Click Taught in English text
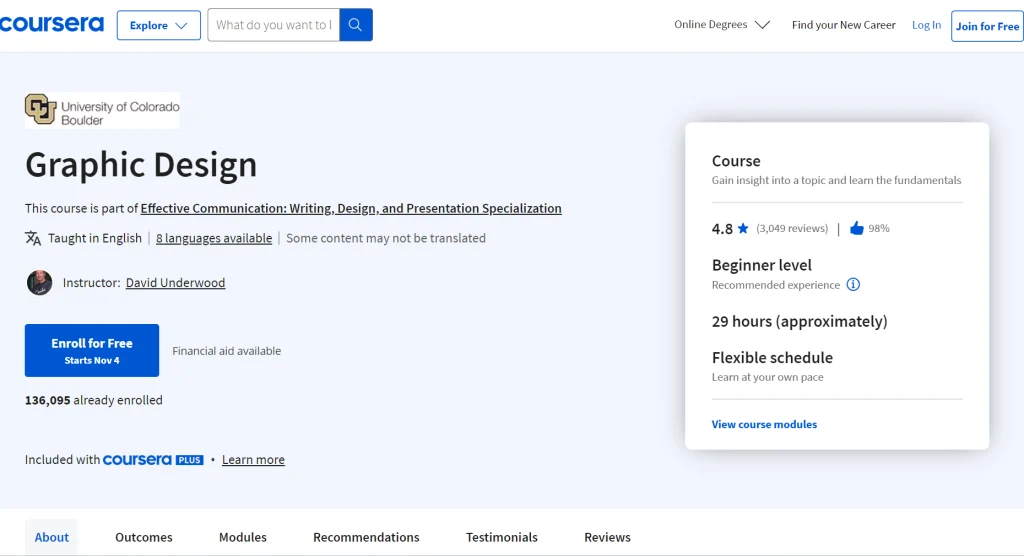Screen dimensions: 1024x556 pos(95,238)
